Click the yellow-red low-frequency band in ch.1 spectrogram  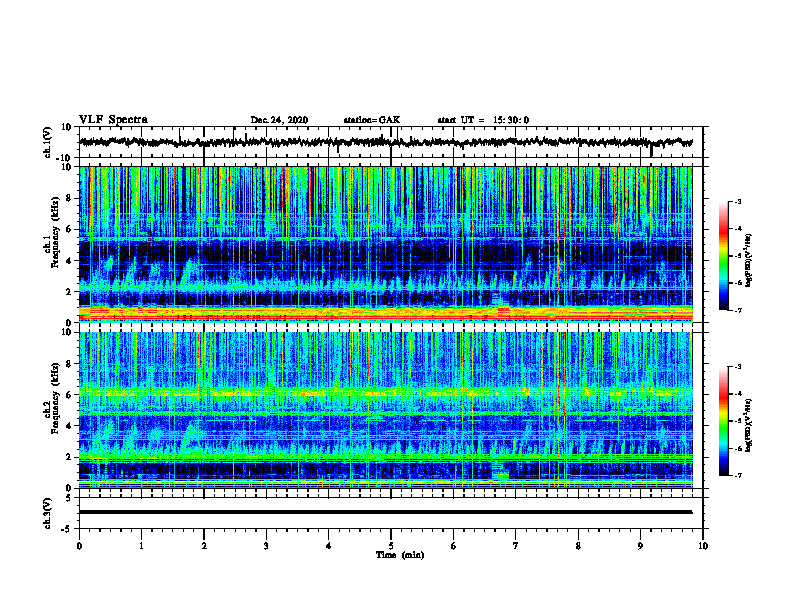click(x=385, y=313)
